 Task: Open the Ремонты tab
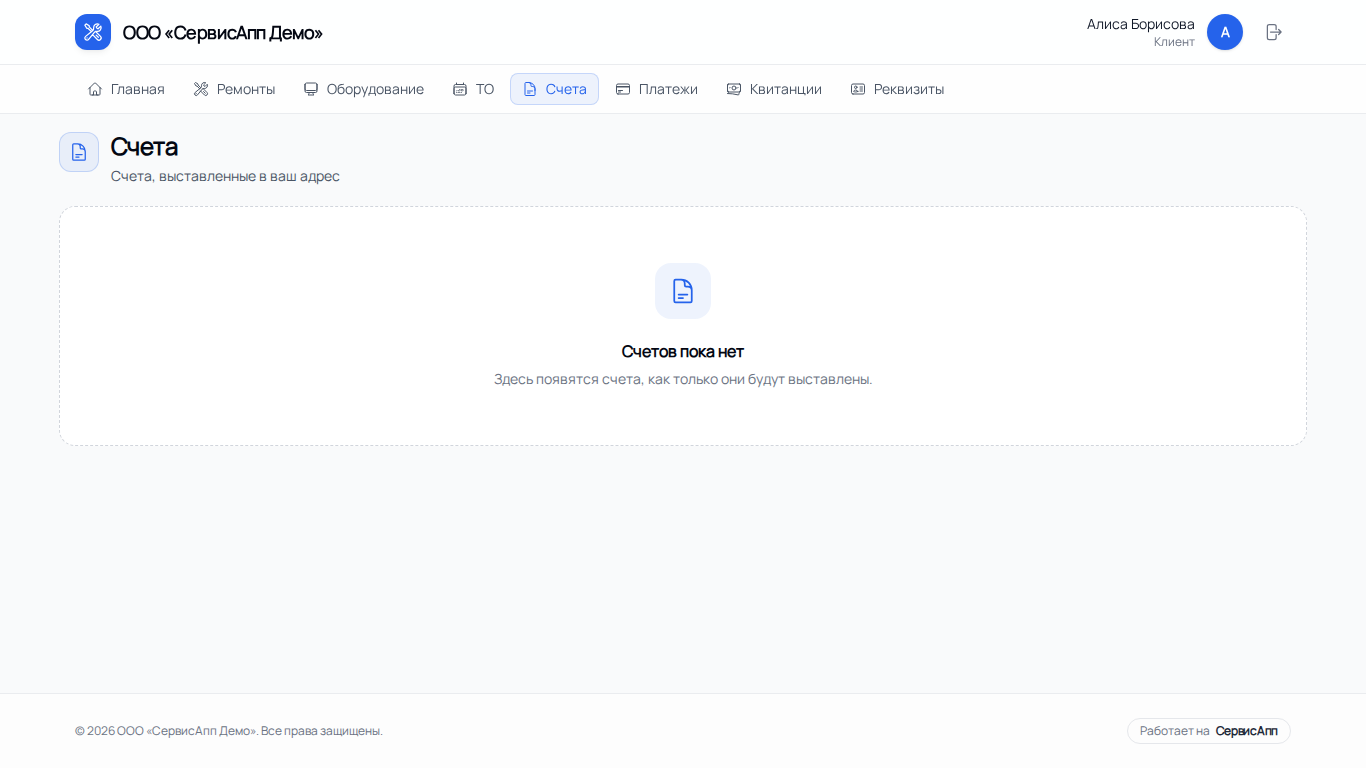point(234,89)
